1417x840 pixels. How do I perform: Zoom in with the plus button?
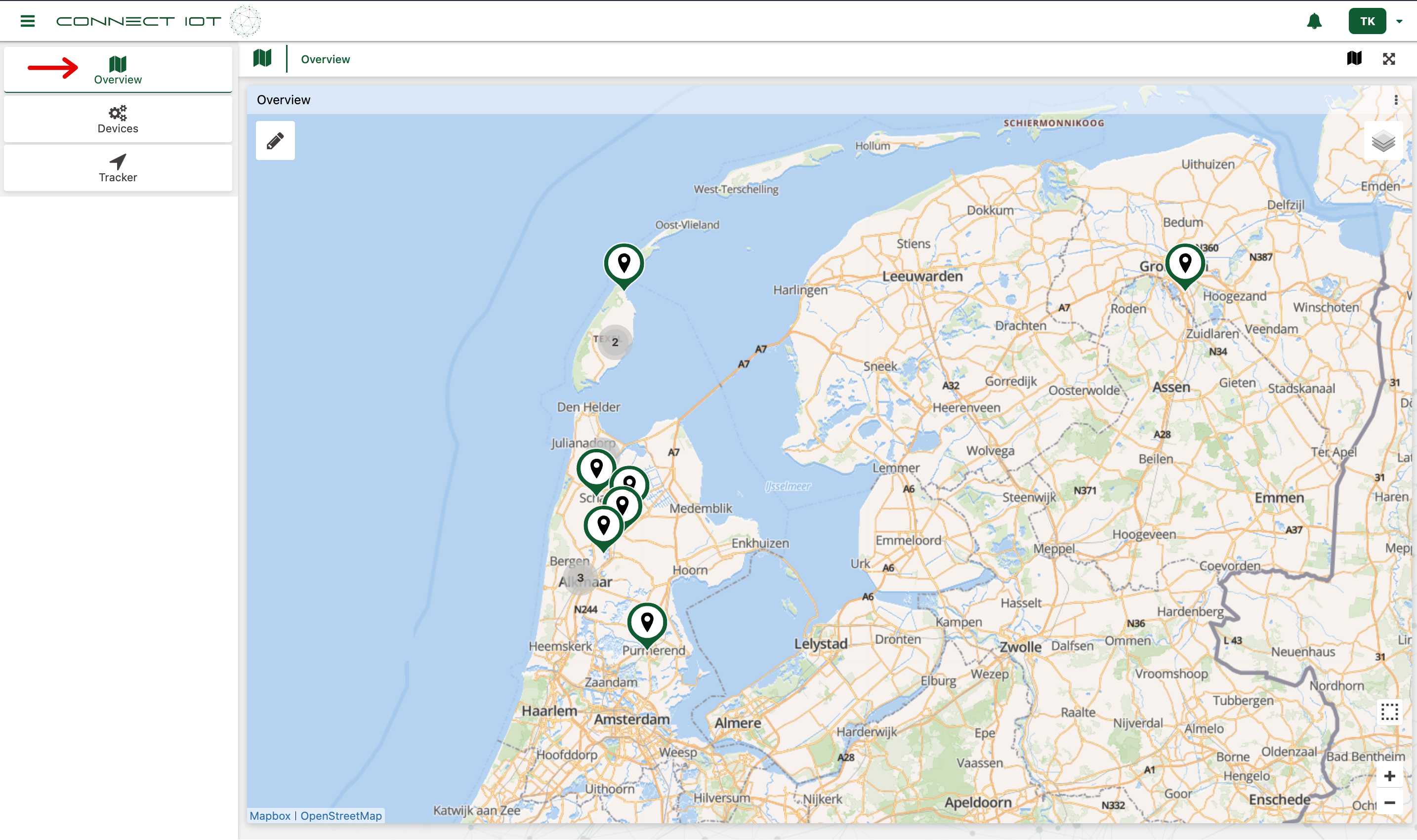[1389, 776]
